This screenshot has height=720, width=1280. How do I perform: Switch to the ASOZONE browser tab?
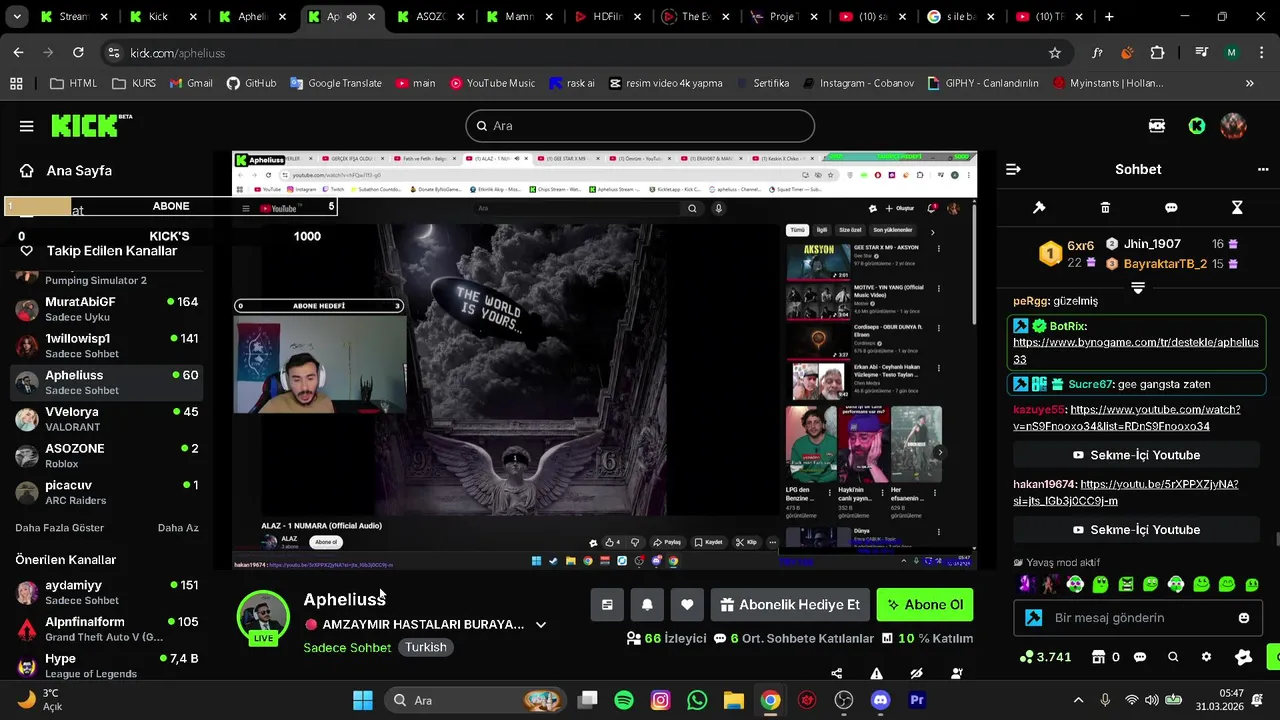[431, 17]
